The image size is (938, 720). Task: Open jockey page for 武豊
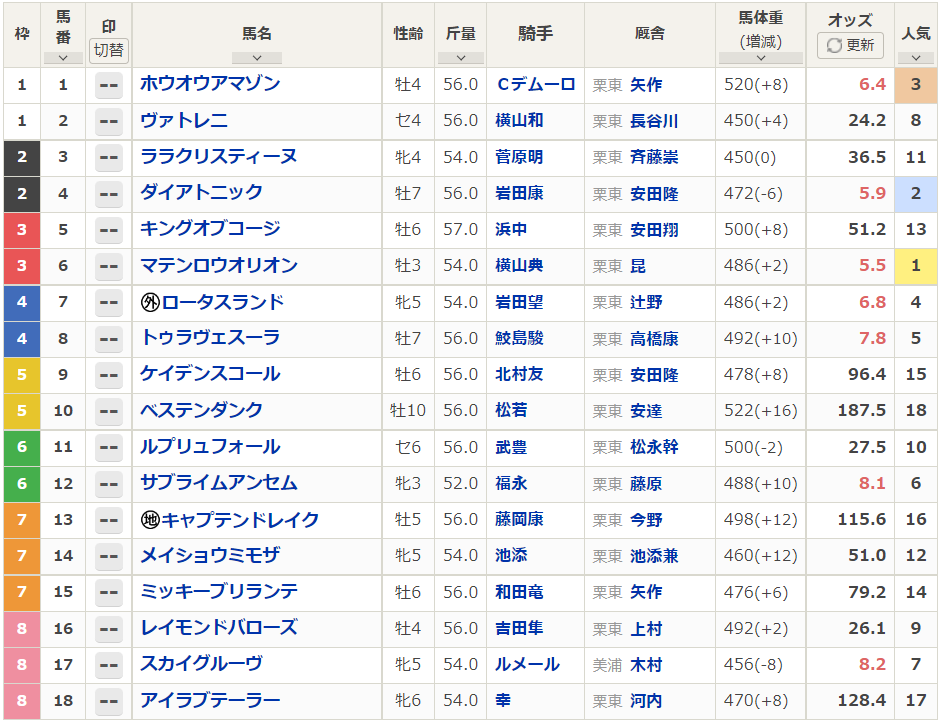click(x=511, y=447)
